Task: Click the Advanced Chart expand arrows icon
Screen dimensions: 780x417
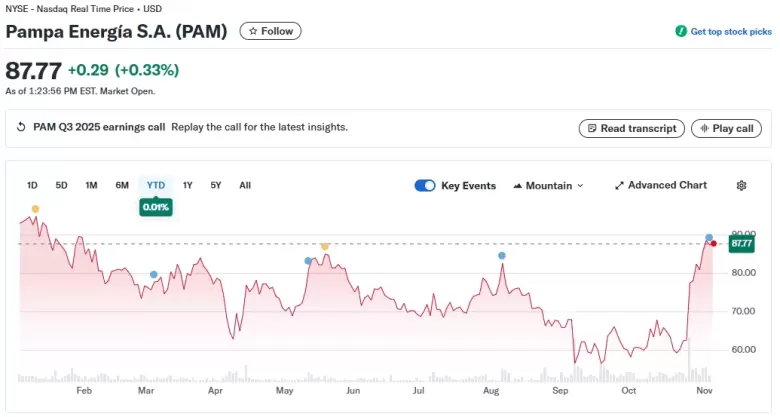Action: [x=619, y=186]
